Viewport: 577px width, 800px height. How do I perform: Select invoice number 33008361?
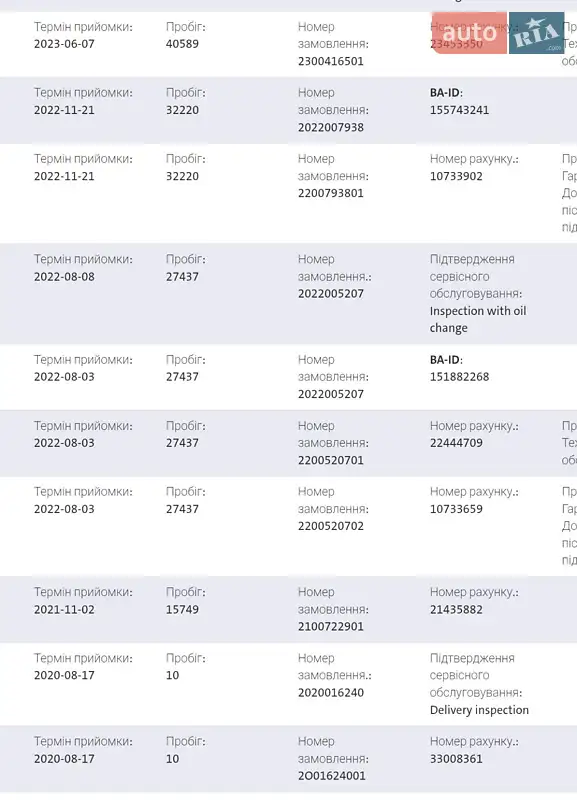click(456, 759)
